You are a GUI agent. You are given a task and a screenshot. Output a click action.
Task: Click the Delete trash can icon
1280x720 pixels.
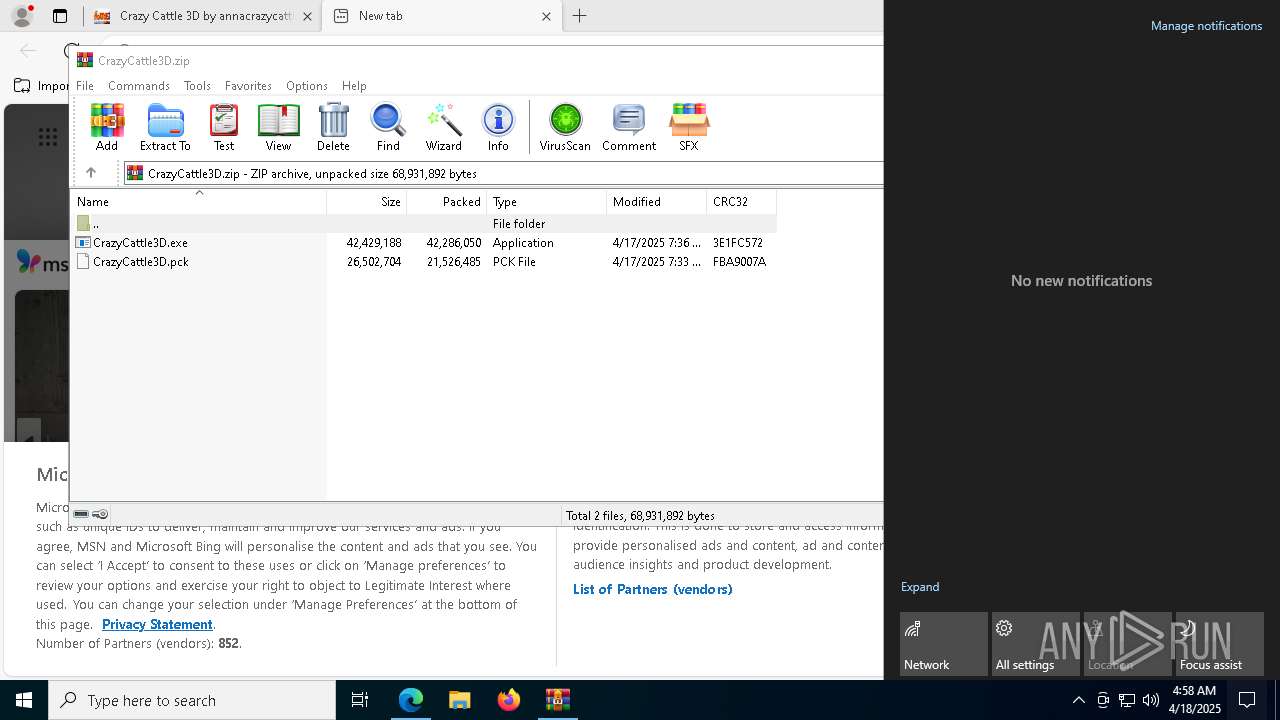coord(333,127)
